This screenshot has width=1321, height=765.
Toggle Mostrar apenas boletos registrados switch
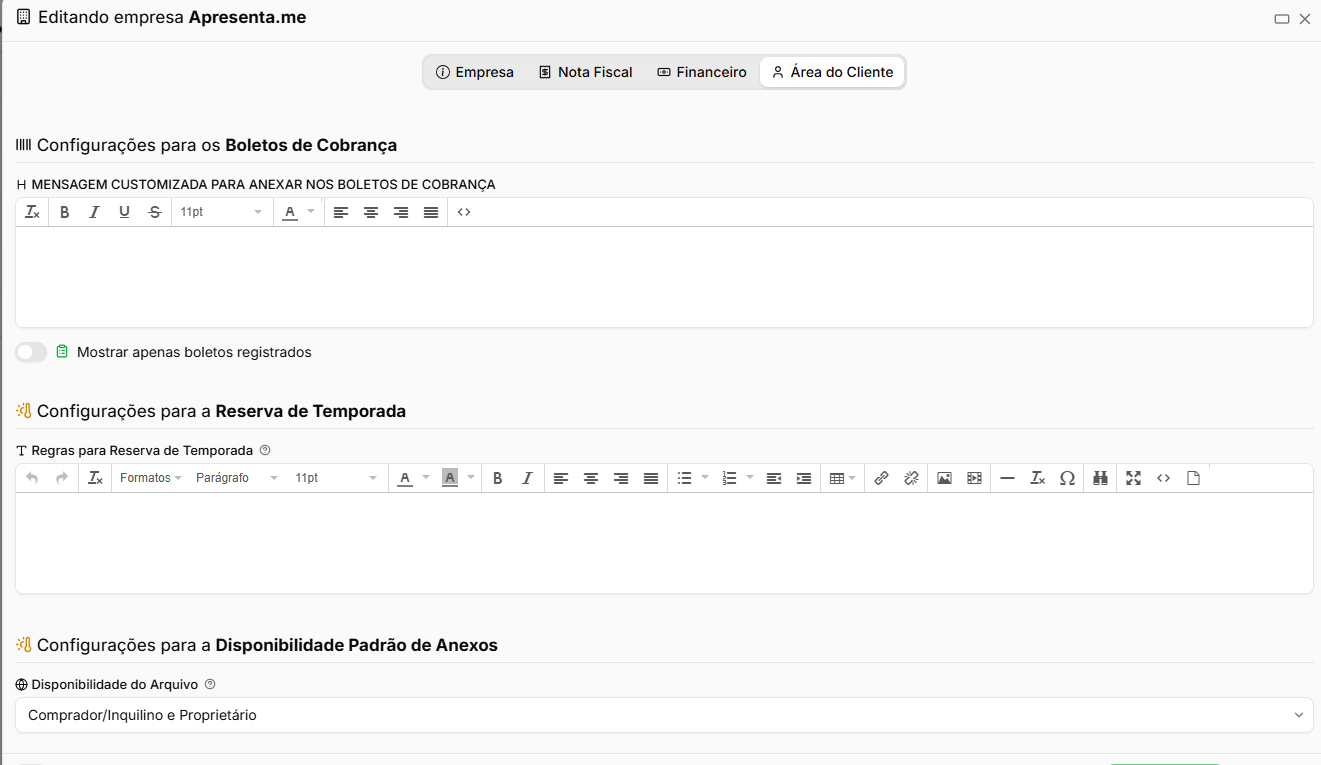(31, 352)
